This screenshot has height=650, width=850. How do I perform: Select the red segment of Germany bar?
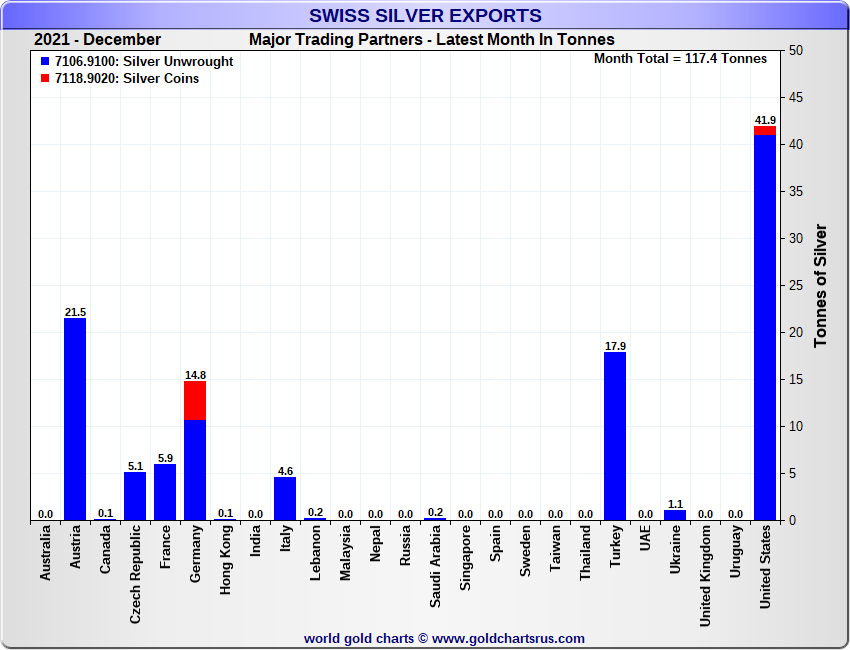point(195,400)
